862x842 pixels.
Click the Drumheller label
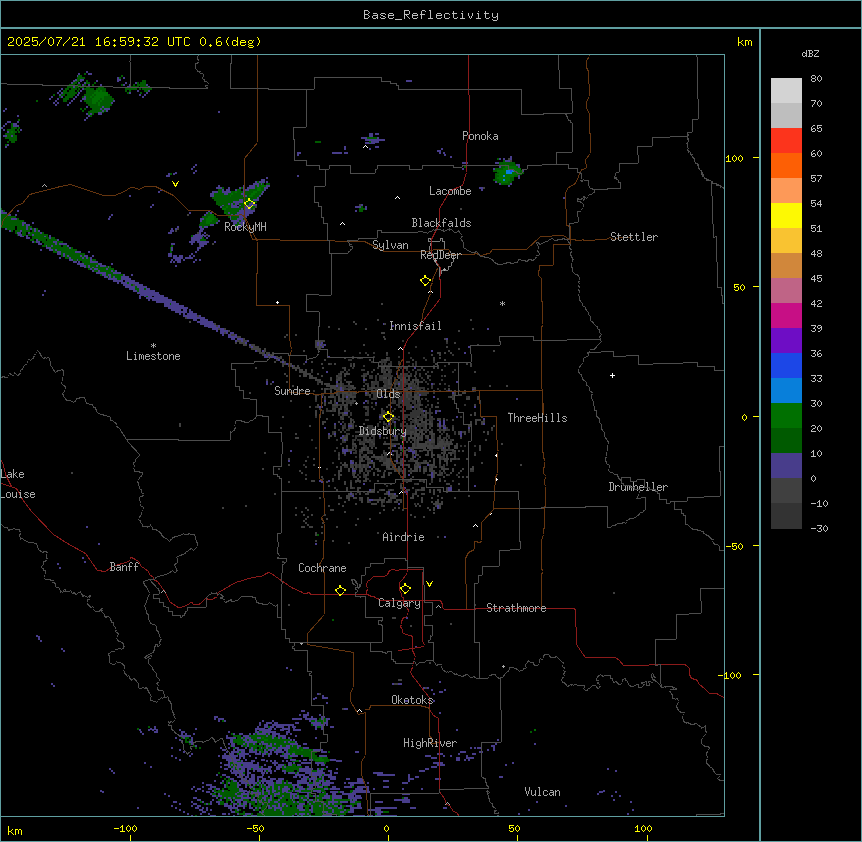[638, 487]
